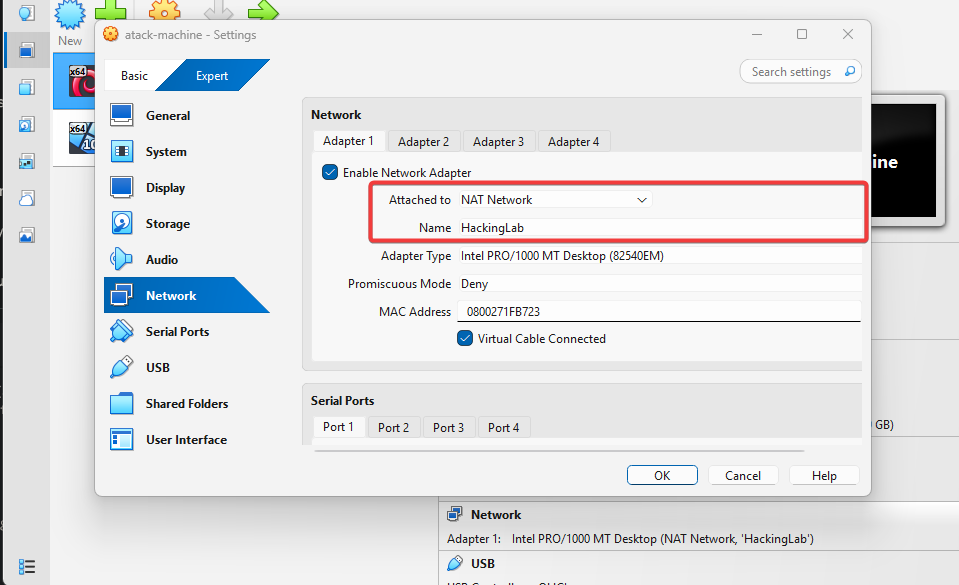The height and width of the screenshot is (585, 959).
Task: Open the Display settings page
Action: pos(187,188)
